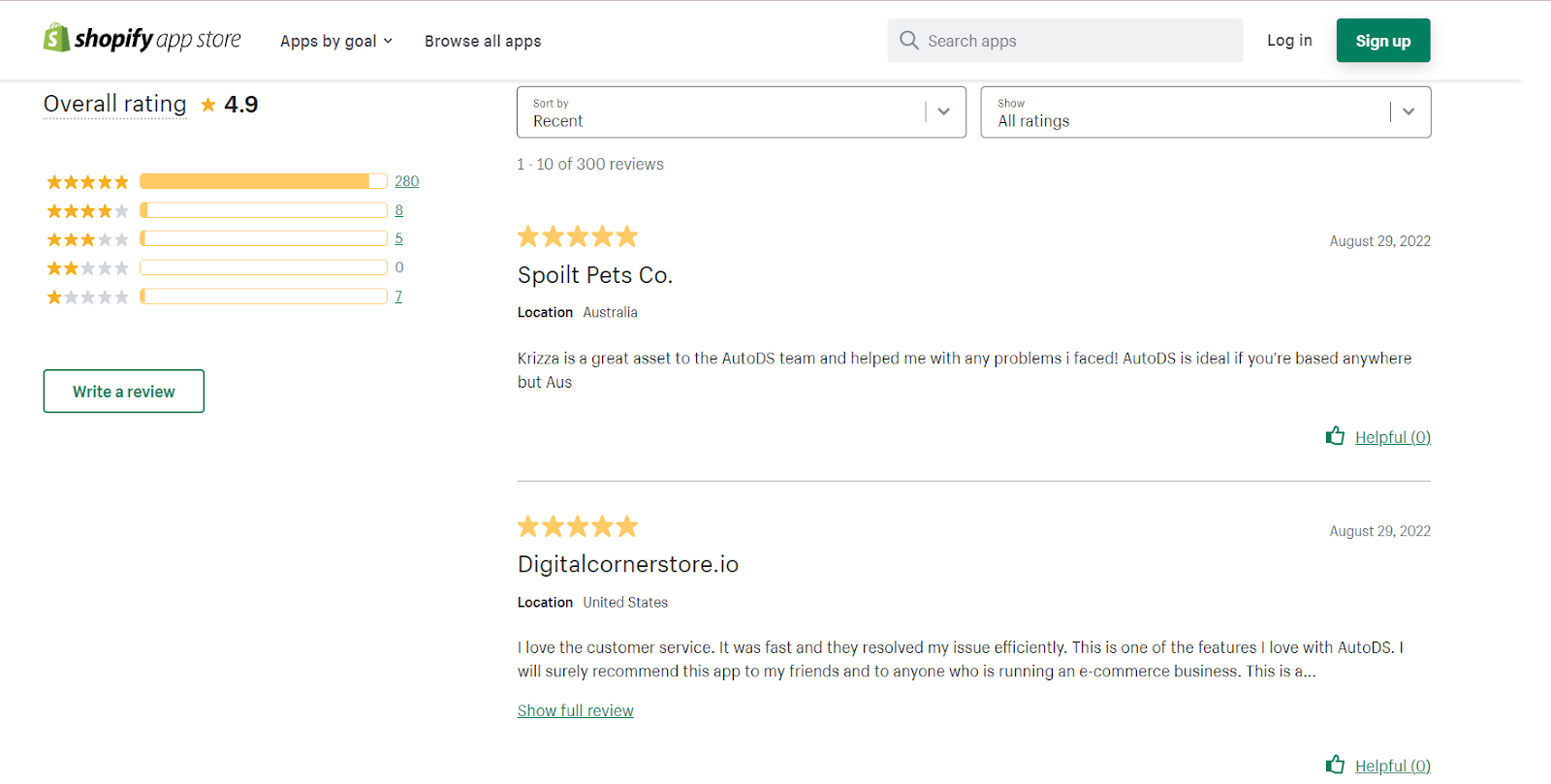Click thumbs-up icon on Digitalcornerstore.io review
This screenshot has width=1551, height=784.
pyautogui.click(x=1335, y=765)
